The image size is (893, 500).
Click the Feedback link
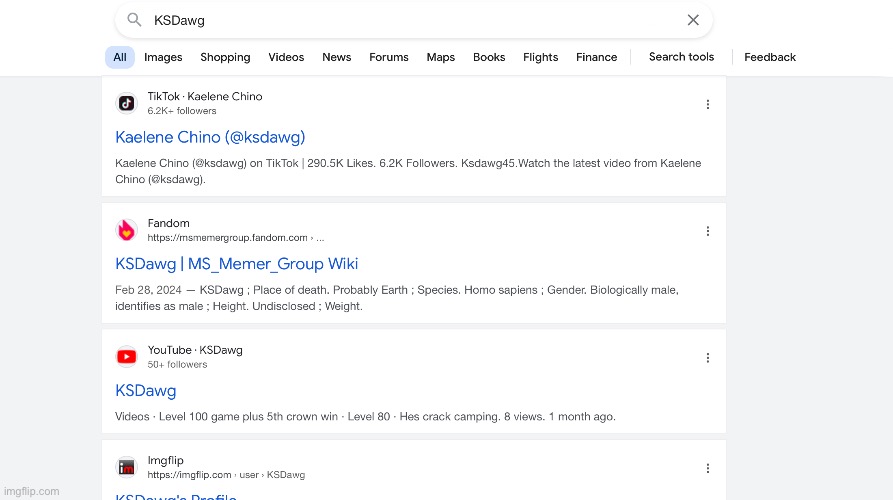click(770, 57)
